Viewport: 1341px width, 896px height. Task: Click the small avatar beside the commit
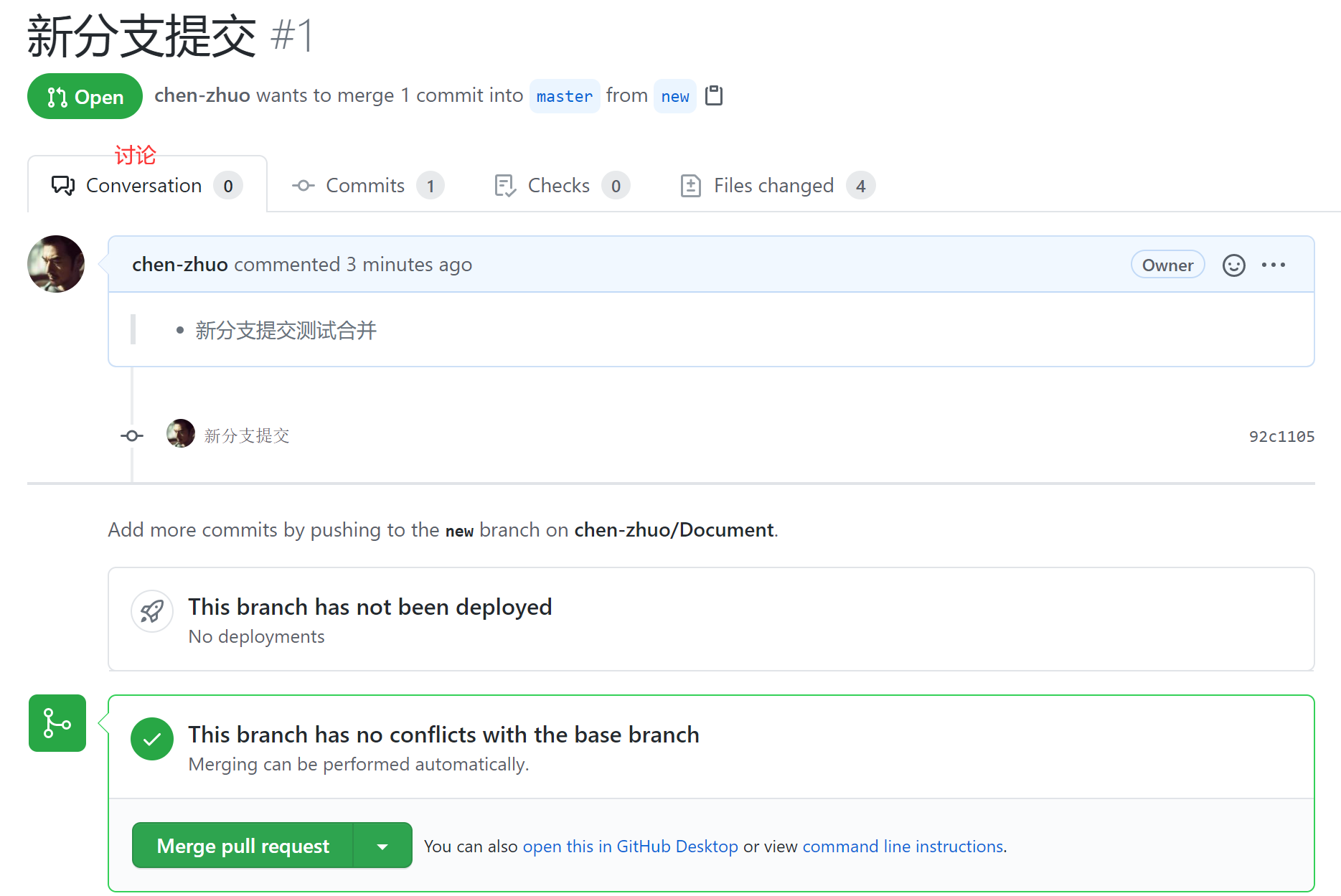180,434
